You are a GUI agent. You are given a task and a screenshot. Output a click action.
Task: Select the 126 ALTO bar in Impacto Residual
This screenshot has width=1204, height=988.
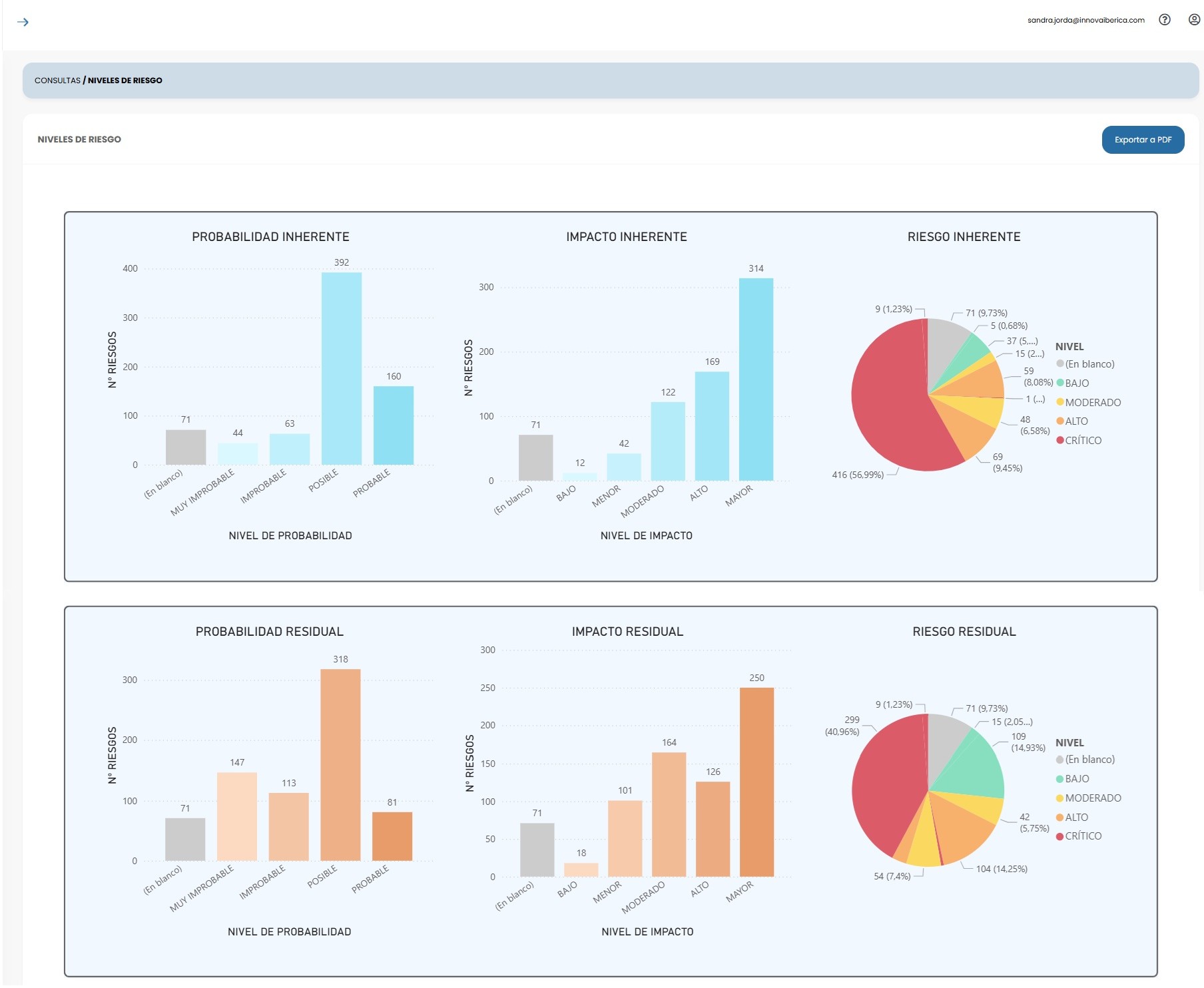[x=713, y=829]
